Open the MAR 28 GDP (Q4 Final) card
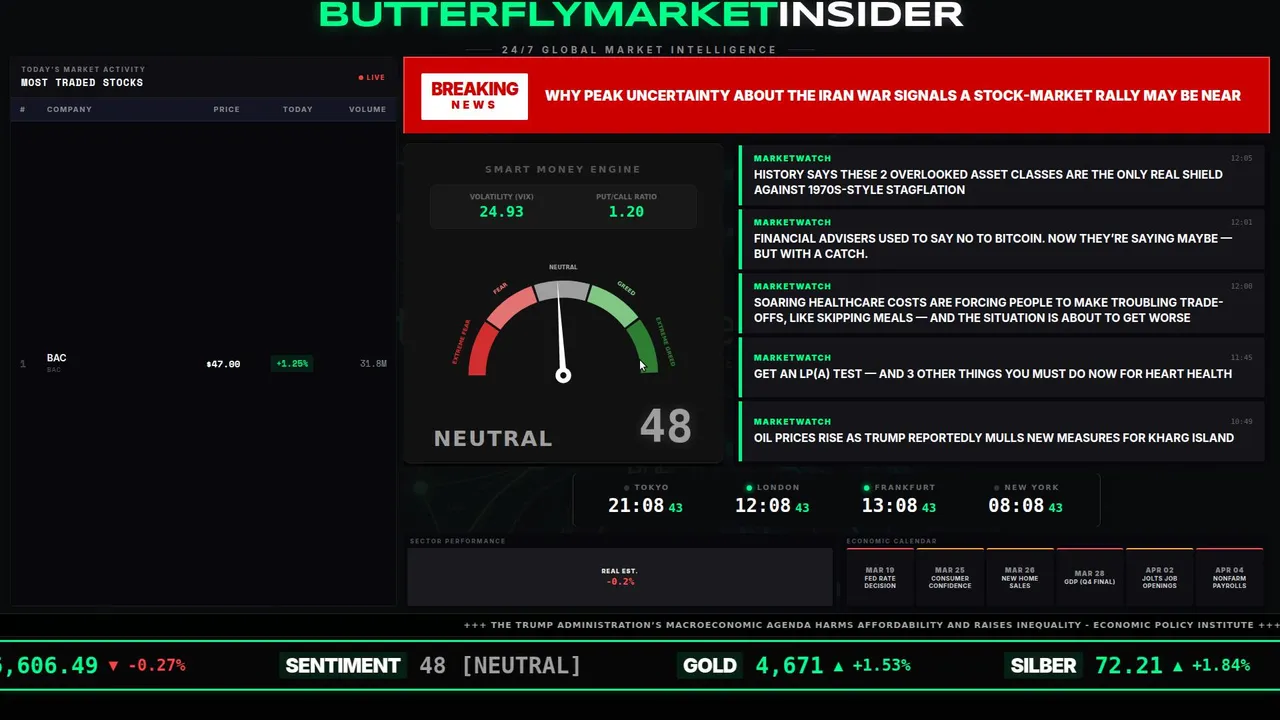The height and width of the screenshot is (720, 1280). 1090,577
